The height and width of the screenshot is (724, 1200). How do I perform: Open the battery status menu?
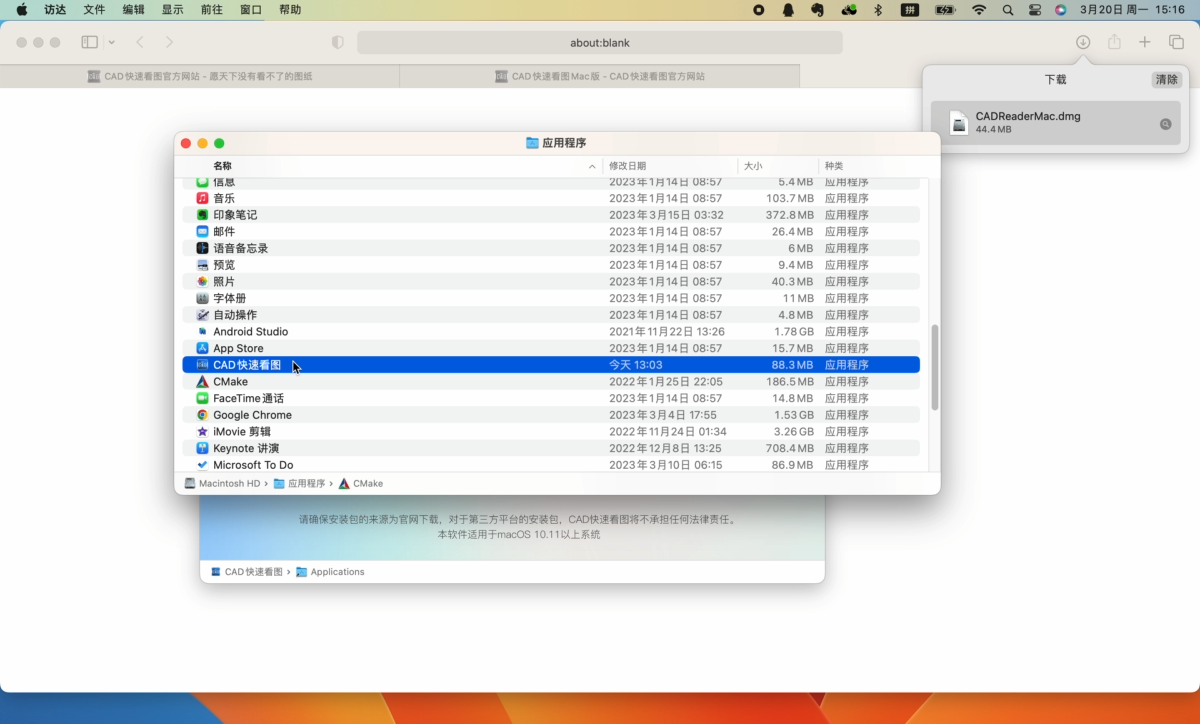(945, 10)
